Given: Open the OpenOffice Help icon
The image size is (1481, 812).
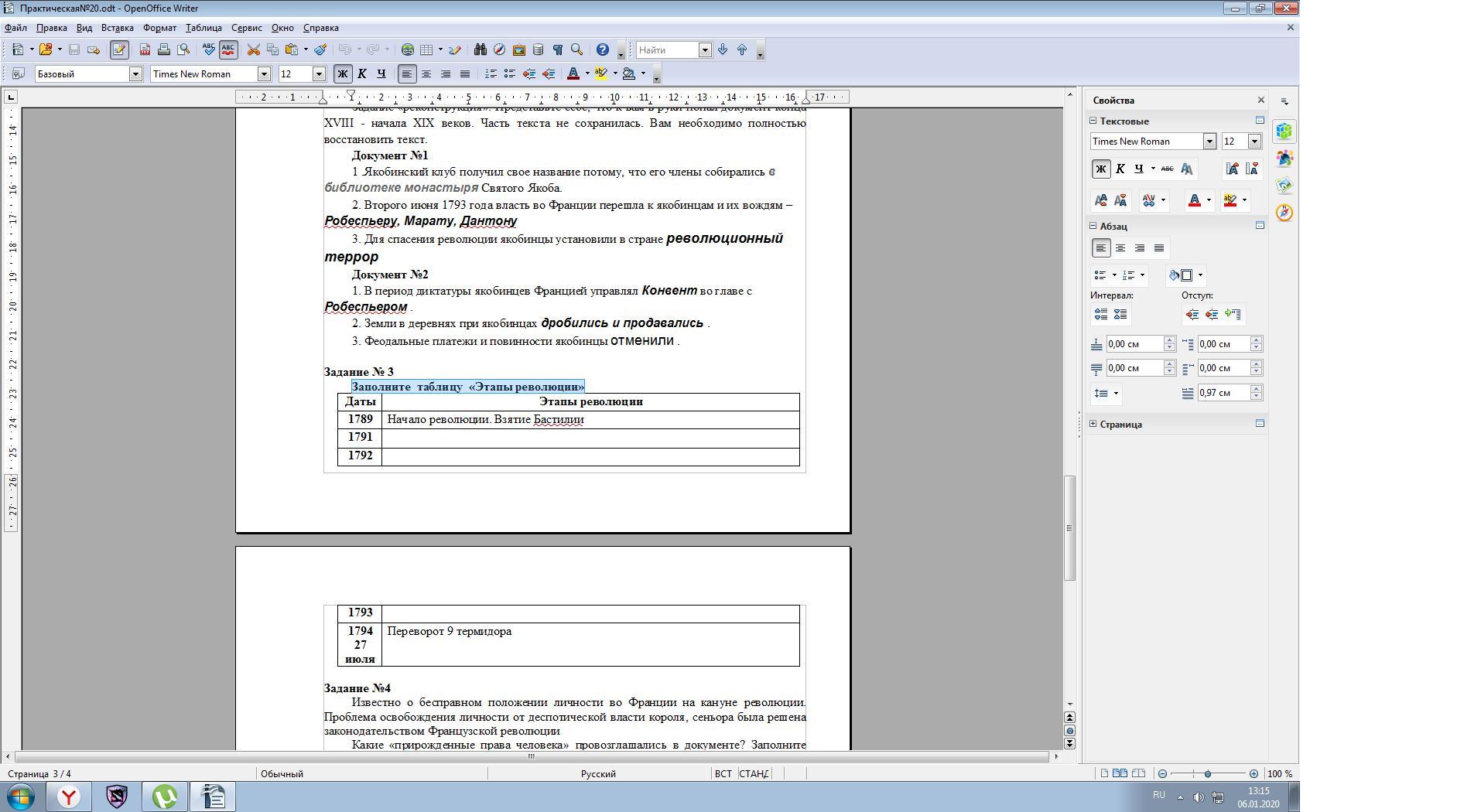Looking at the screenshot, I should pyautogui.click(x=602, y=50).
